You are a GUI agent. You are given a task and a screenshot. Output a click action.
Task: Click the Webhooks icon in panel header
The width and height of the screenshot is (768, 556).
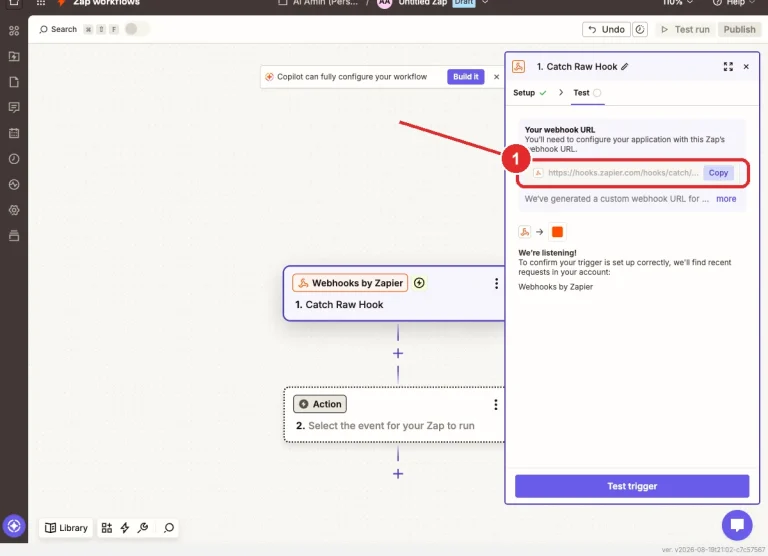coord(518,67)
